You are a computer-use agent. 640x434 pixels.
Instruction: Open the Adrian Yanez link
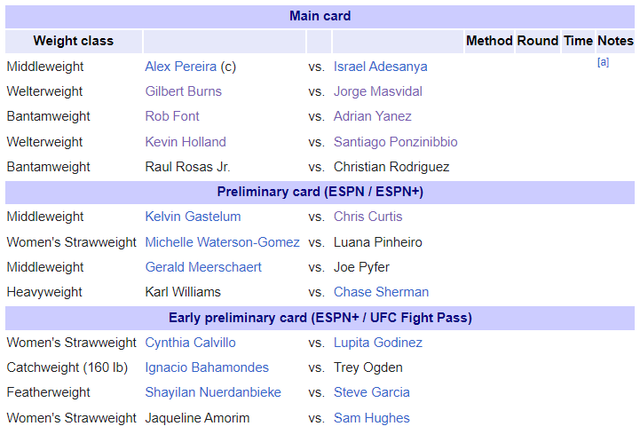372,116
